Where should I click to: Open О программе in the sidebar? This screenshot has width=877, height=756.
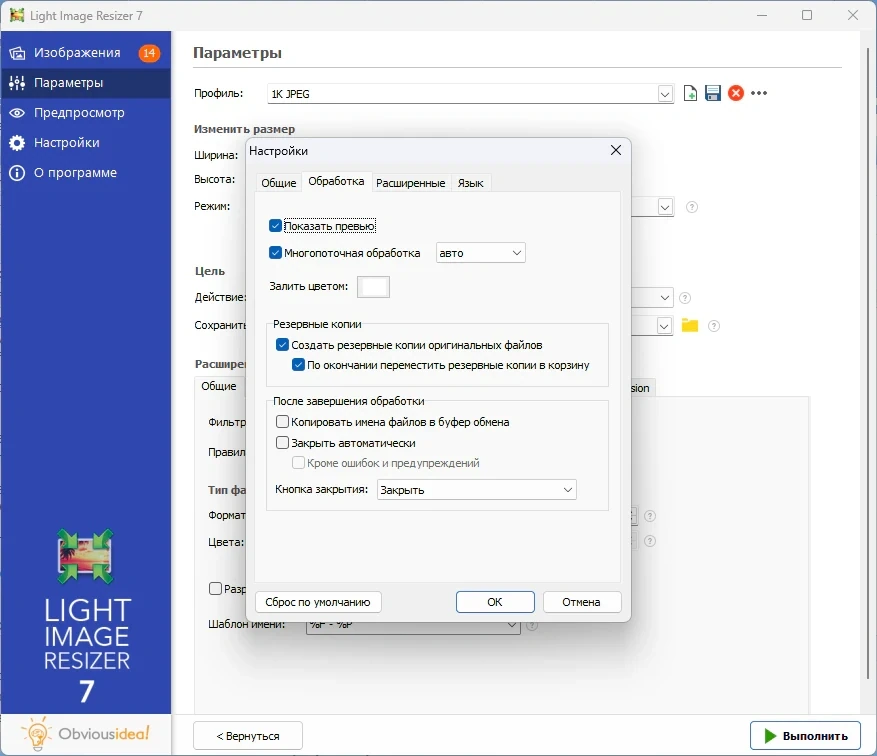[86, 173]
